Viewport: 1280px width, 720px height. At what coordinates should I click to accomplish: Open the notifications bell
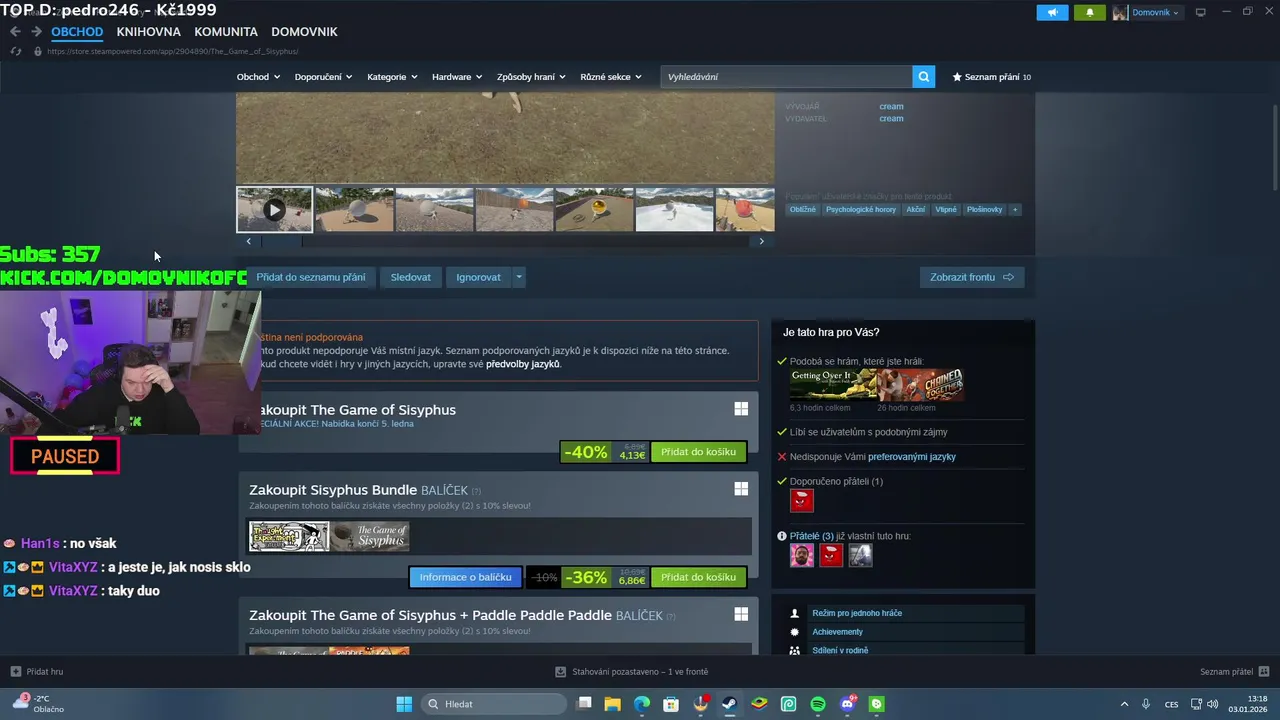pyautogui.click(x=1090, y=12)
